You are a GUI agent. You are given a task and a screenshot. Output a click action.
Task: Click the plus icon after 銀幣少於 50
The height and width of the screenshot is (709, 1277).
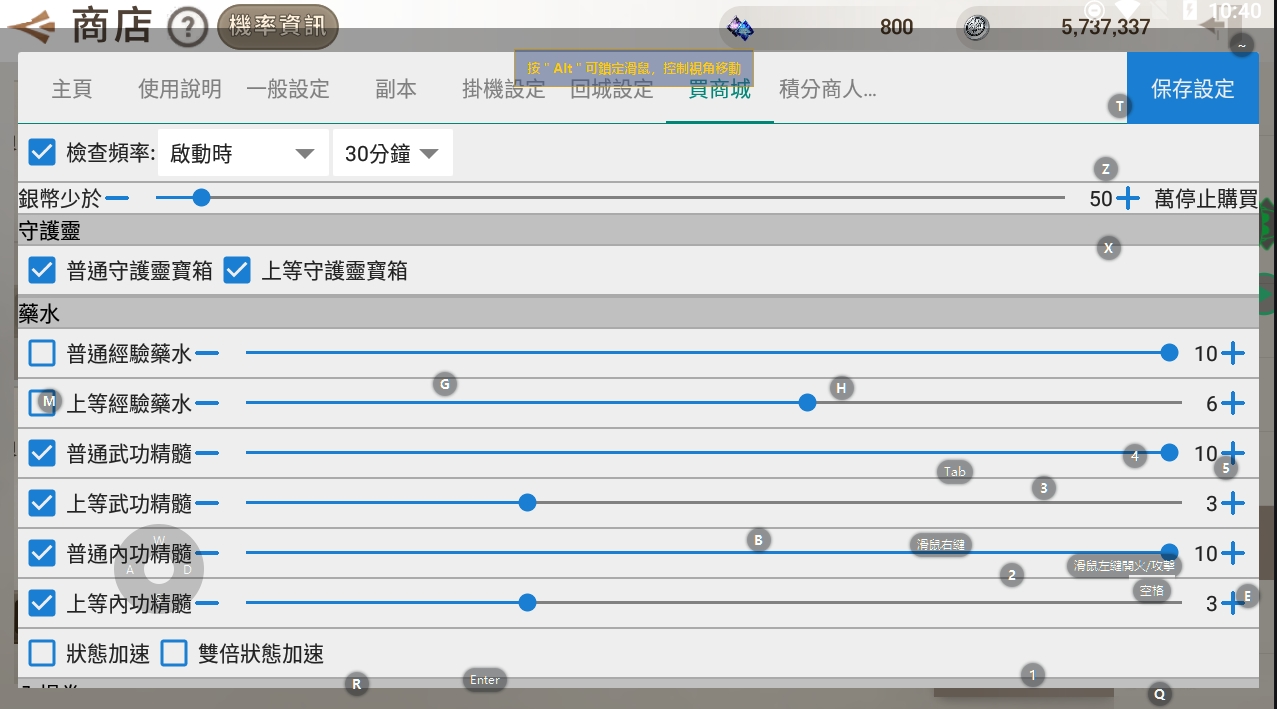1127,198
